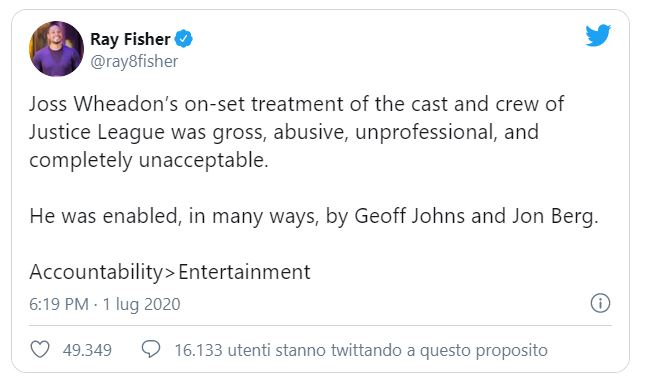Visit the @ray8fisher handle
Viewport: 648px width, 388px height.
[x=134, y=62]
